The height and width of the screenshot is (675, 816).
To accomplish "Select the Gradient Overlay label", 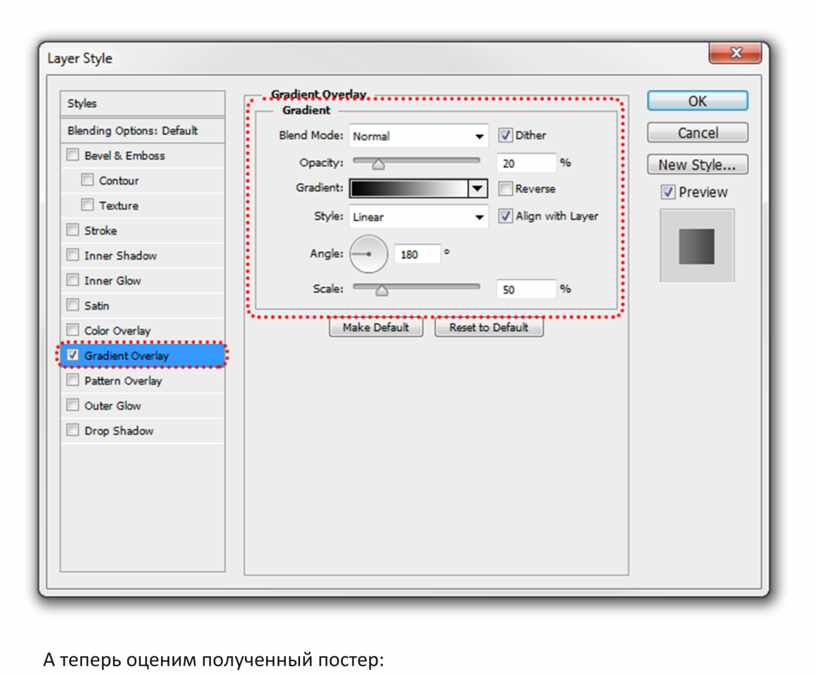I will (x=126, y=356).
